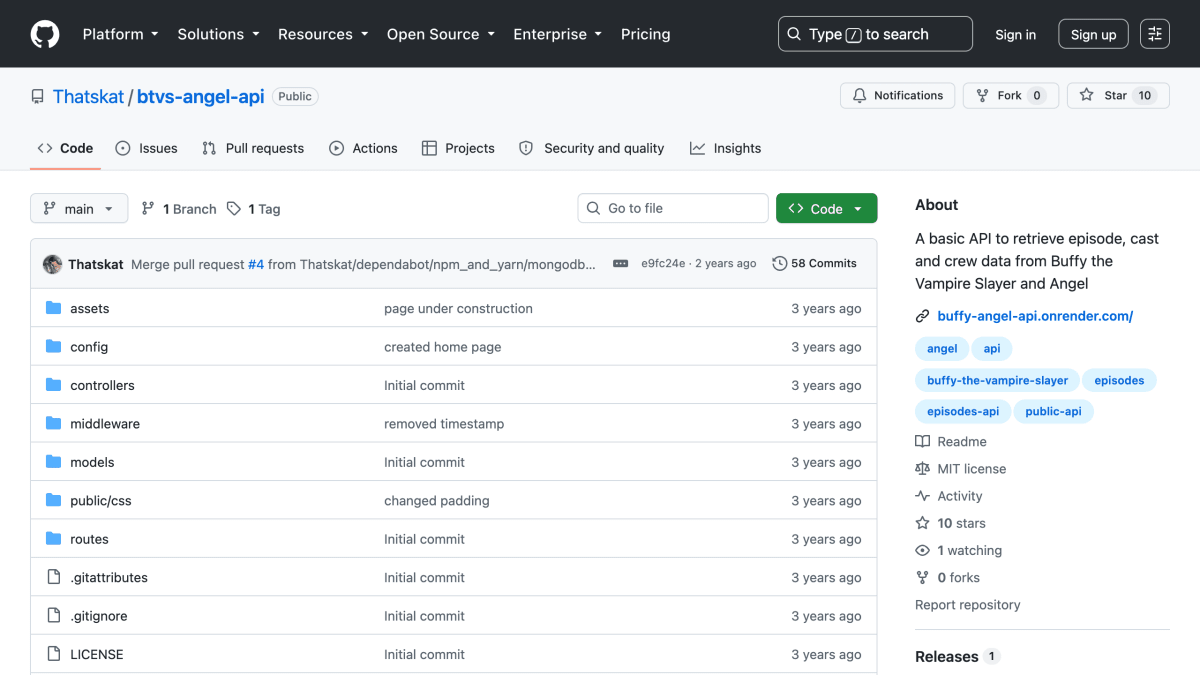Click the Go to file field
The width and height of the screenshot is (1200, 675).
click(x=673, y=209)
